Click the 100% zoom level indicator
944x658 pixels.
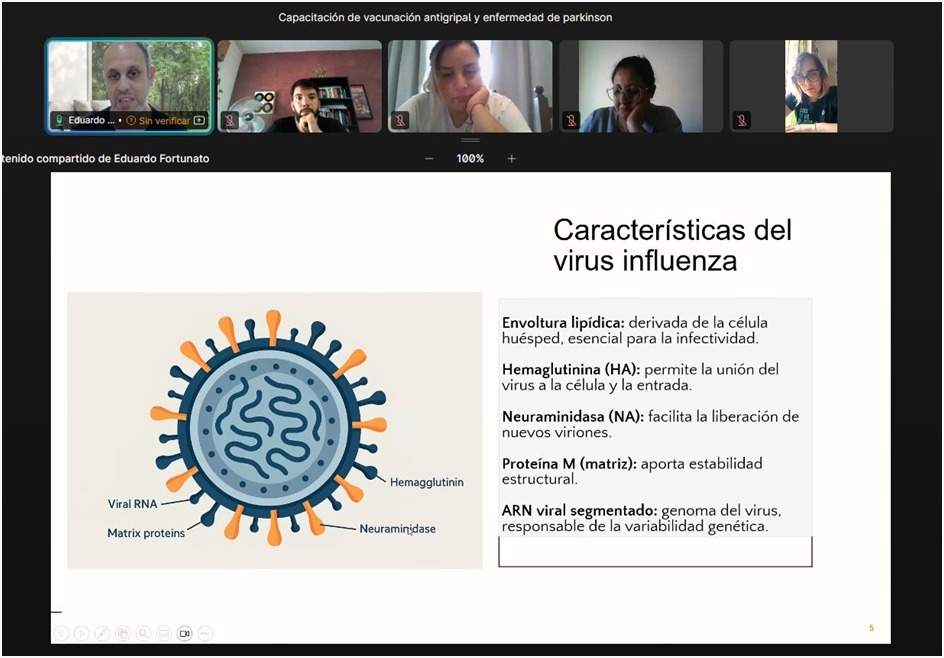[x=470, y=158]
